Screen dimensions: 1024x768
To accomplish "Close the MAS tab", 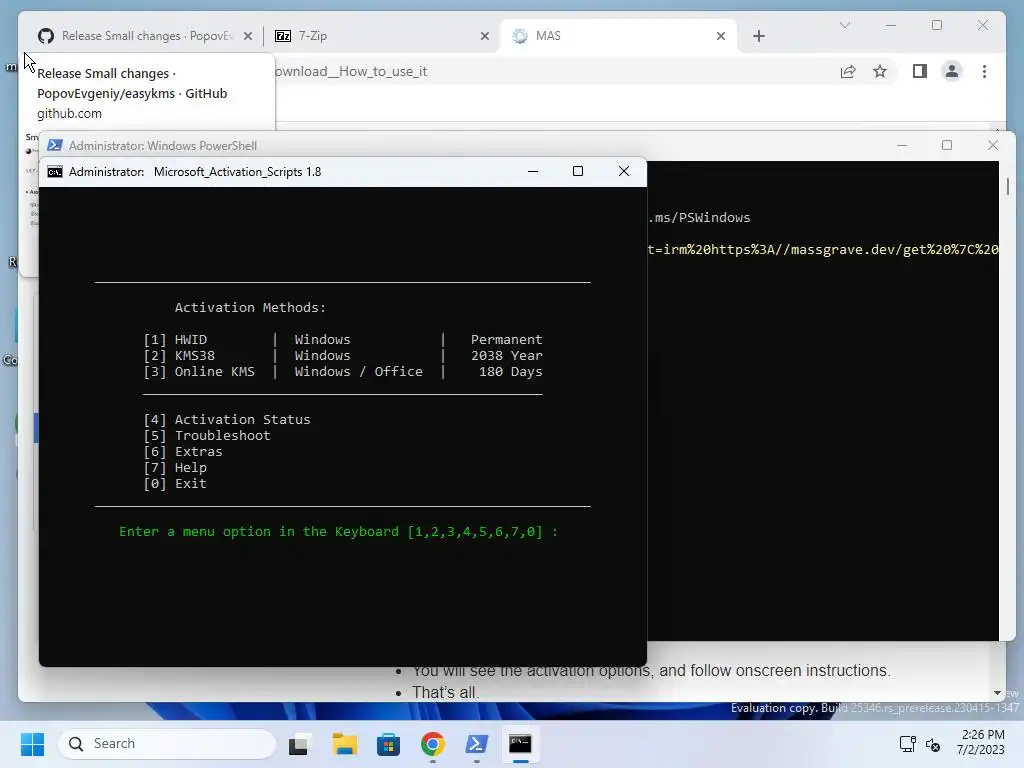I will point(720,36).
